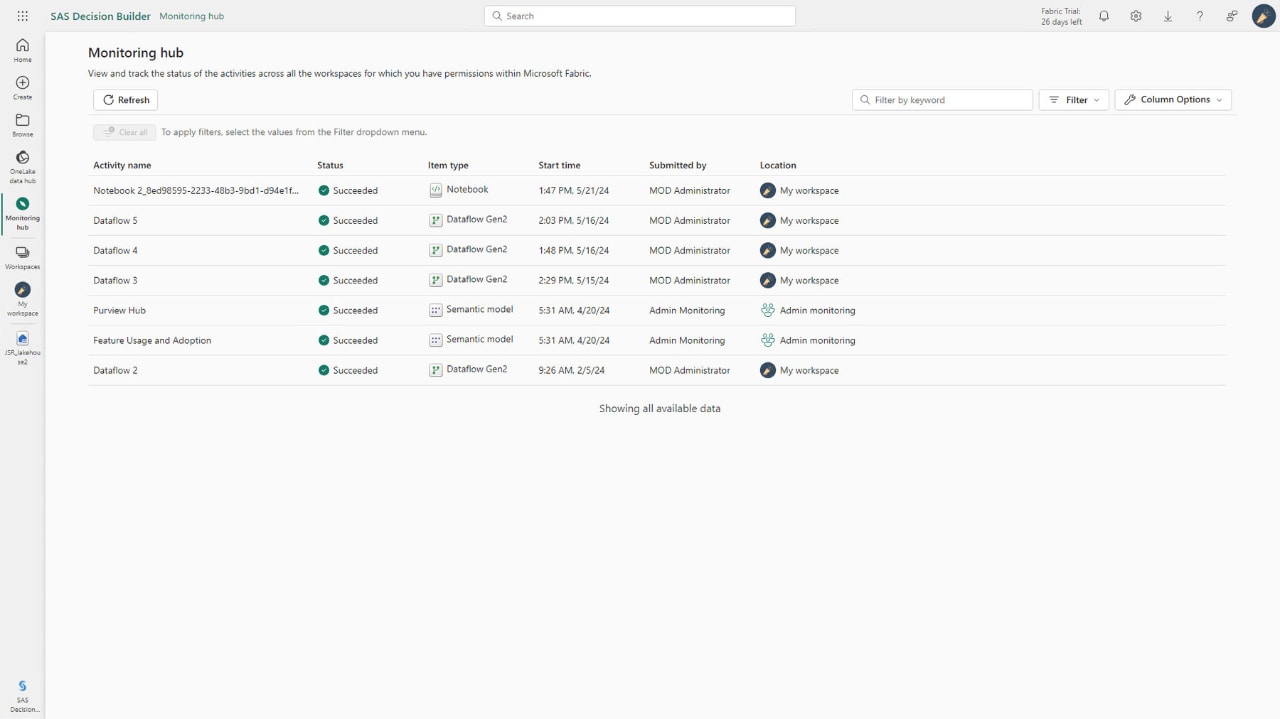Click the Clear all button
The width and height of the screenshot is (1280, 719).
pos(125,132)
